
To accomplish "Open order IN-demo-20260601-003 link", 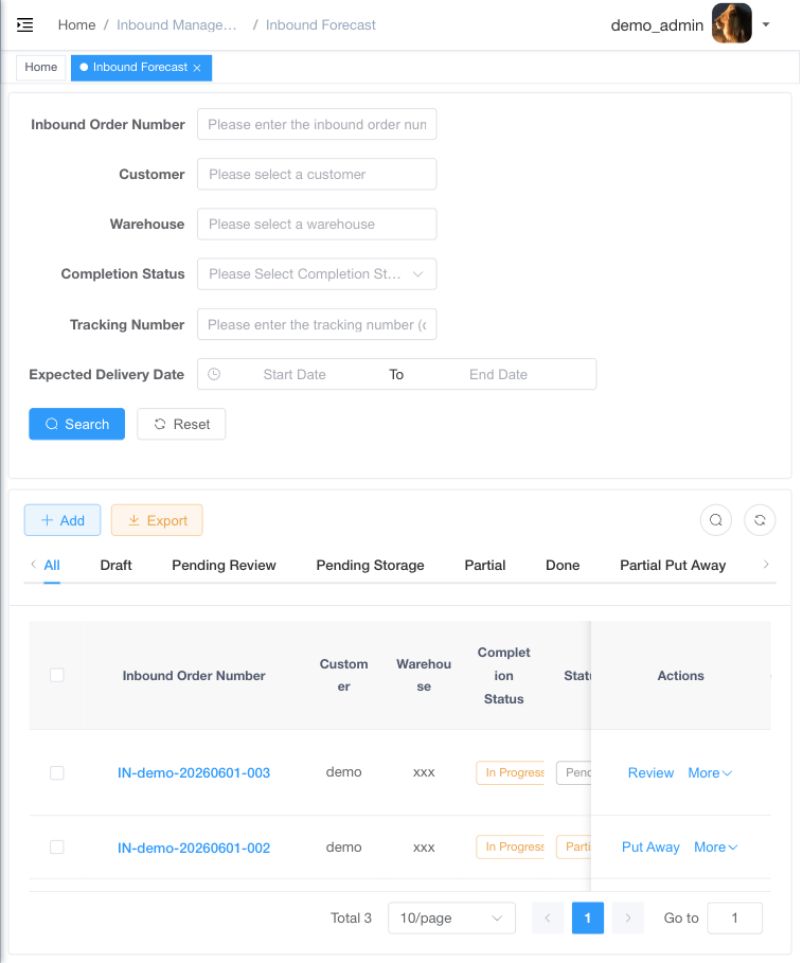I will [193, 773].
